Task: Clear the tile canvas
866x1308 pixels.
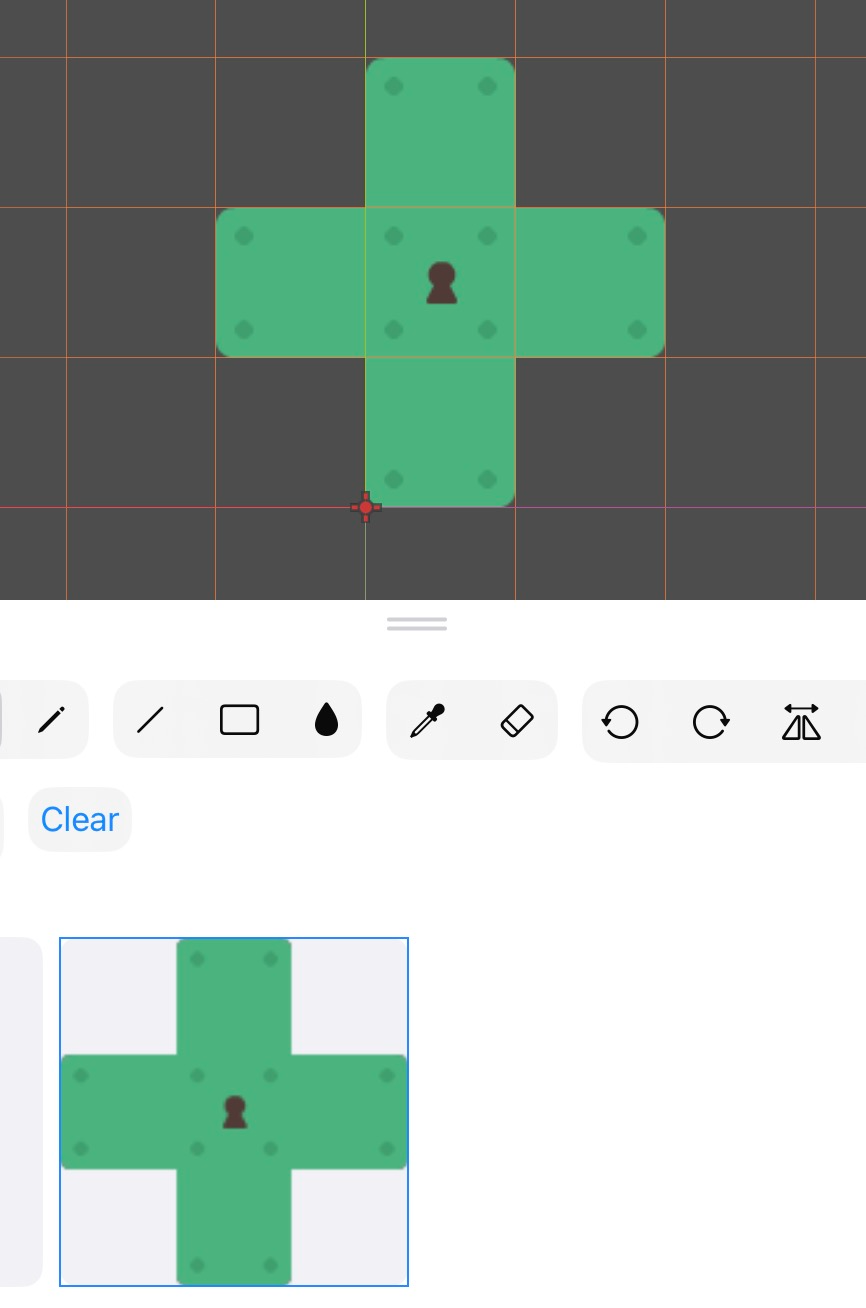Action: 80,820
